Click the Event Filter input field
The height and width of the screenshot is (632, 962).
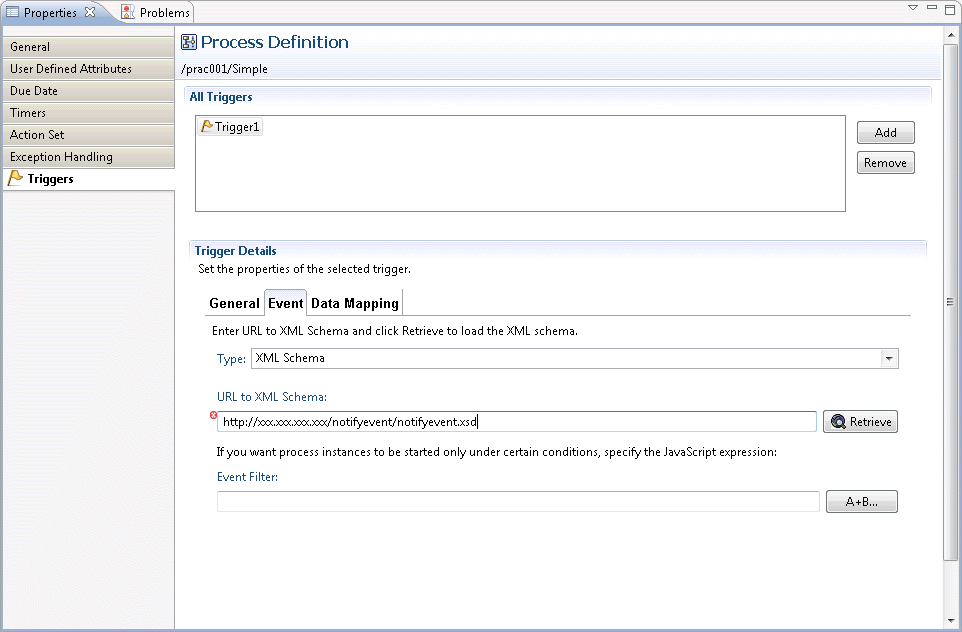tap(518, 501)
